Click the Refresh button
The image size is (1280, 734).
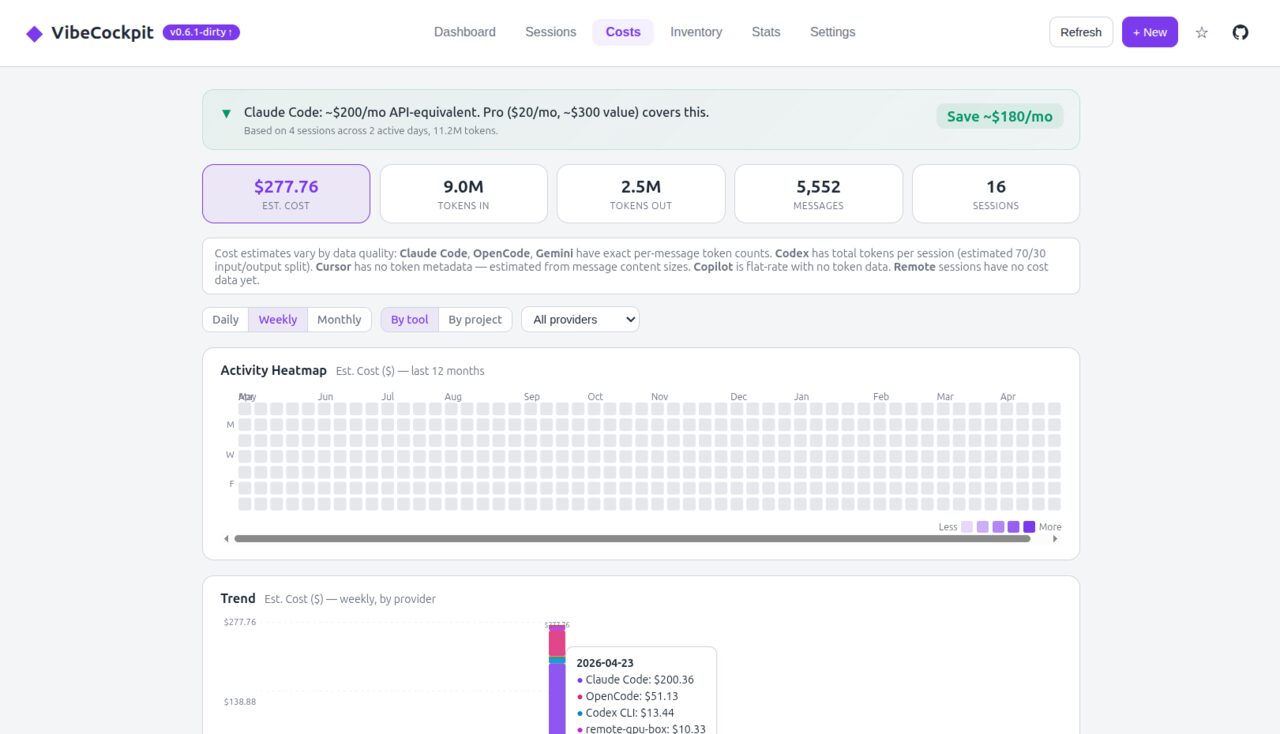(x=1080, y=31)
